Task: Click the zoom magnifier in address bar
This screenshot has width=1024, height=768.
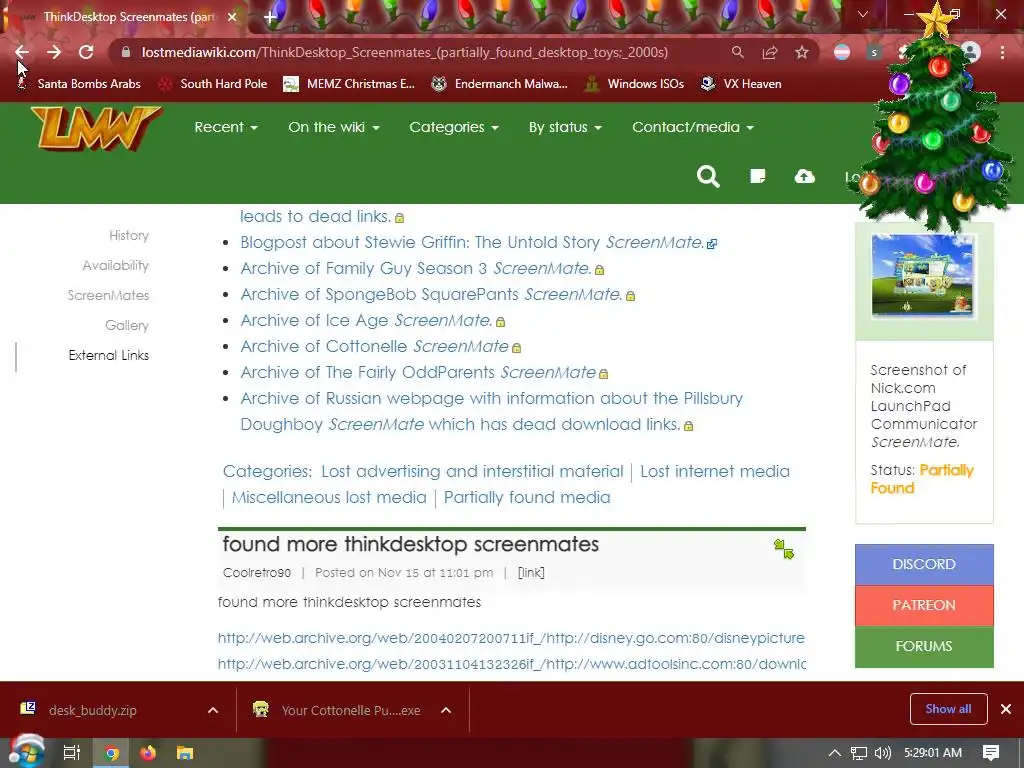Action: pos(737,52)
